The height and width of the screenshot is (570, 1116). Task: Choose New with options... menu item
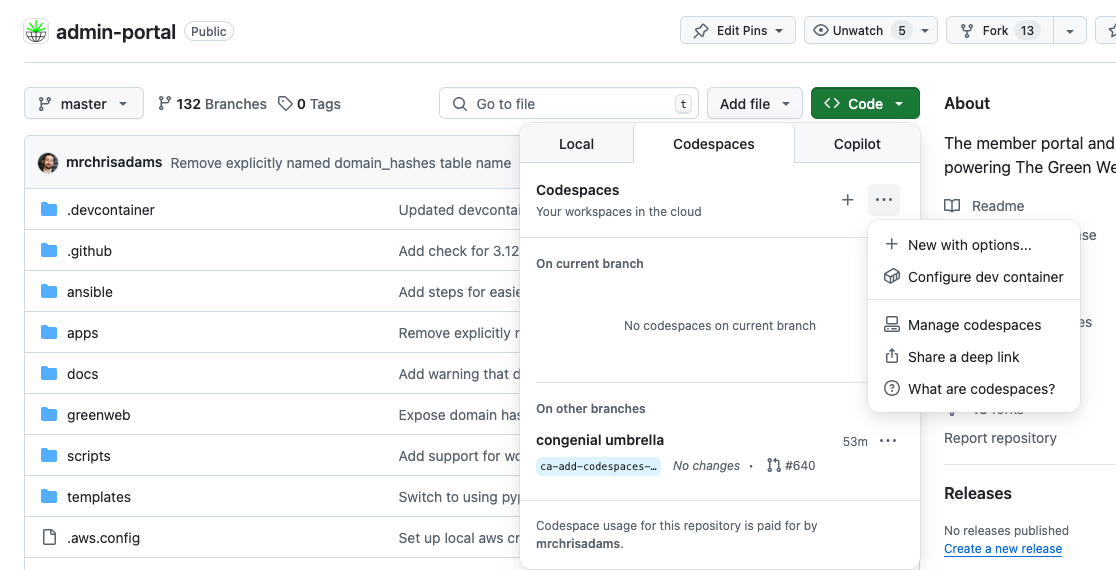[x=974, y=245]
